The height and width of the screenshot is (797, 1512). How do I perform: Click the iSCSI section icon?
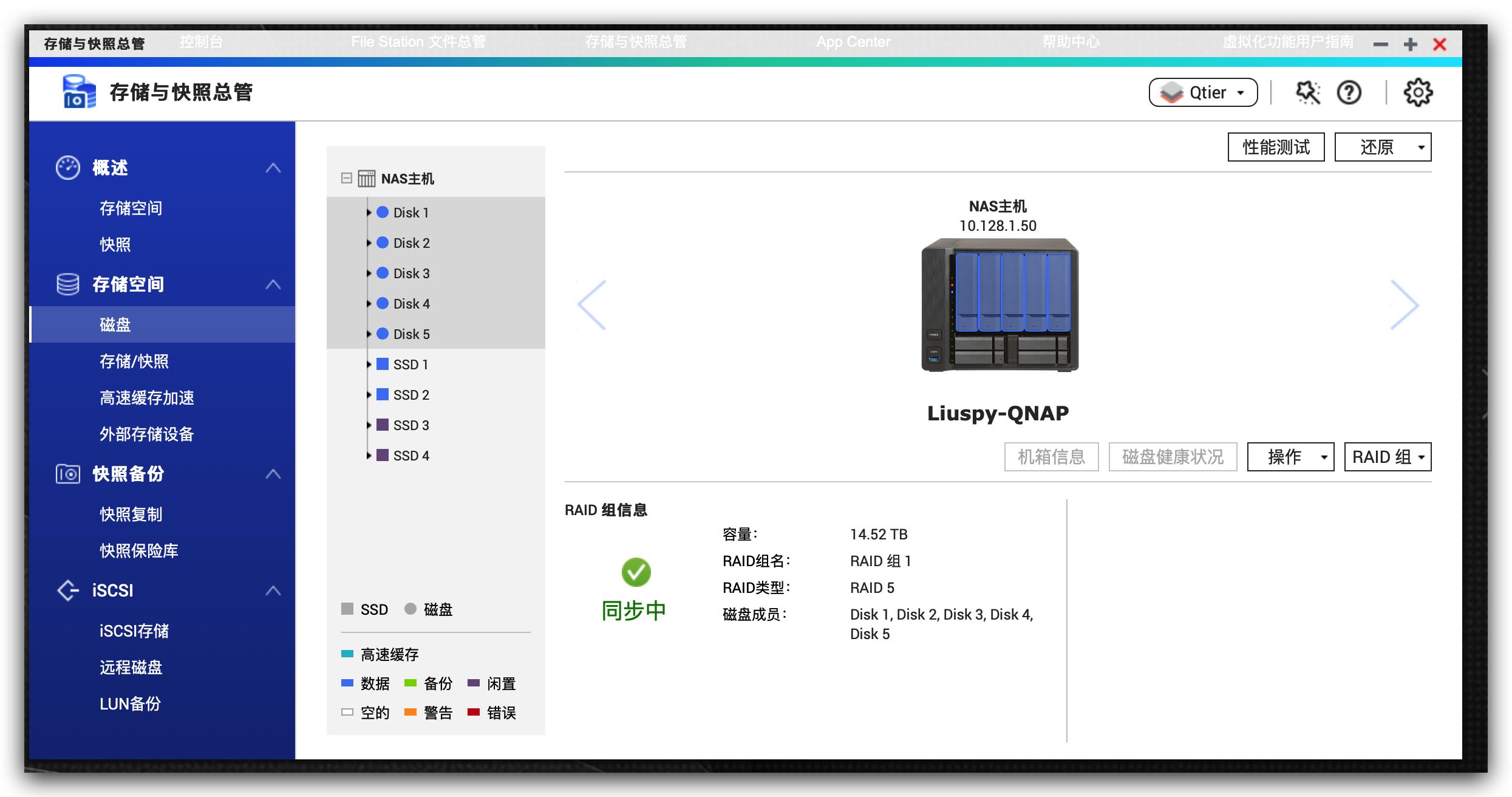[x=67, y=590]
